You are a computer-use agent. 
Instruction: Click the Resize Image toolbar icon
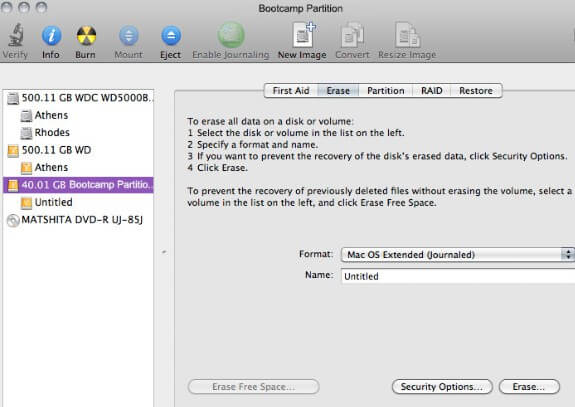pos(407,35)
